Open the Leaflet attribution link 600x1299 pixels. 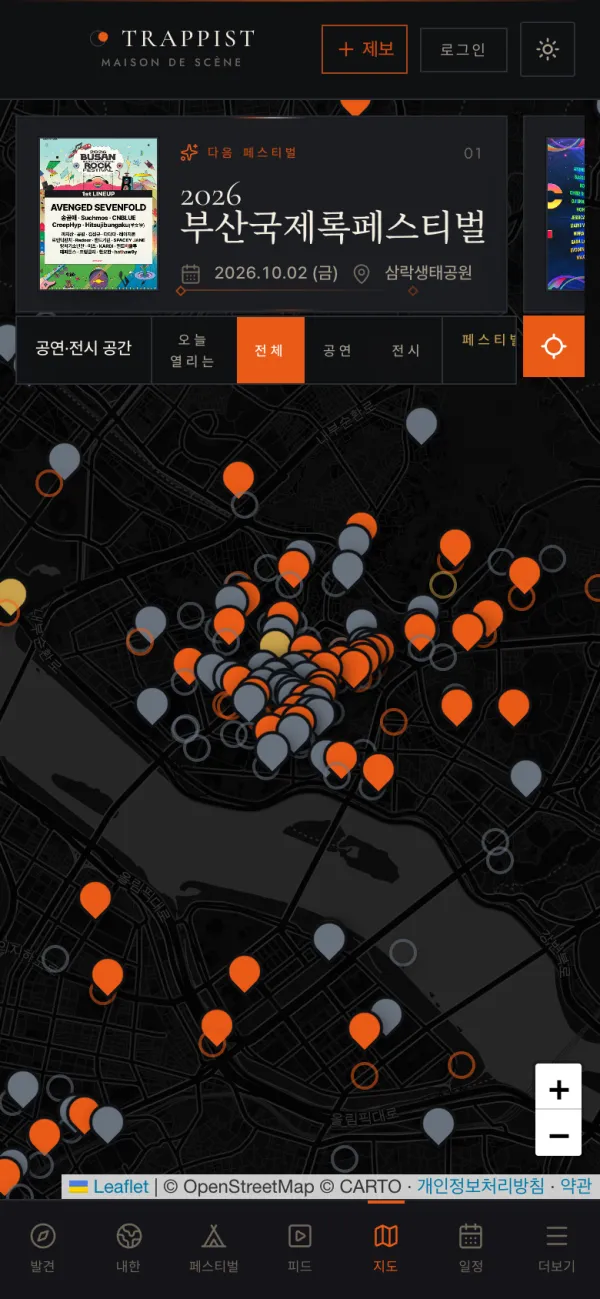[107, 1186]
